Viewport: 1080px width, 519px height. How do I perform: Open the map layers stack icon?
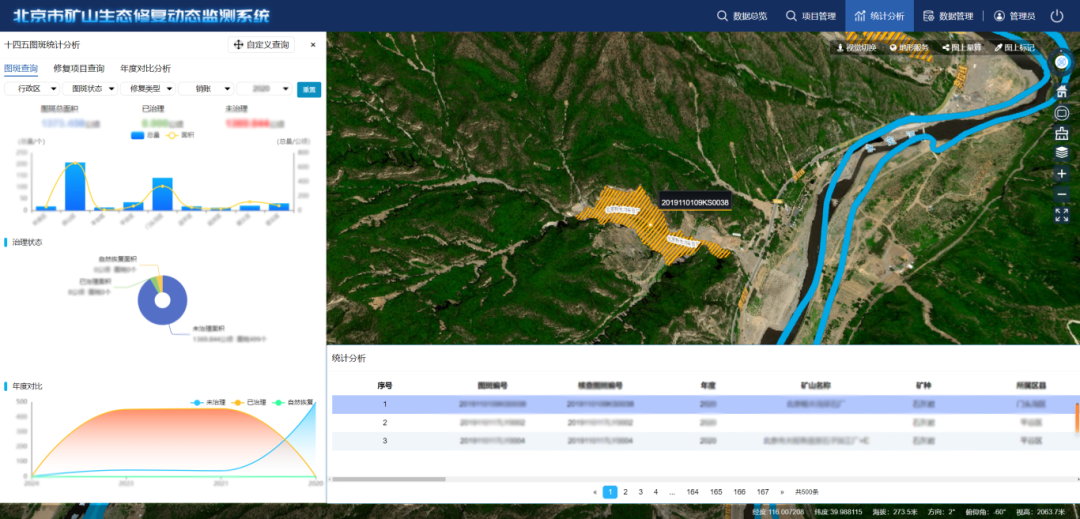click(1061, 153)
